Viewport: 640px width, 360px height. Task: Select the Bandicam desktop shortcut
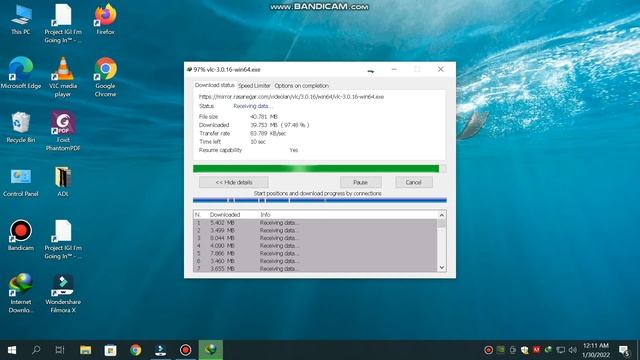tap(21, 236)
